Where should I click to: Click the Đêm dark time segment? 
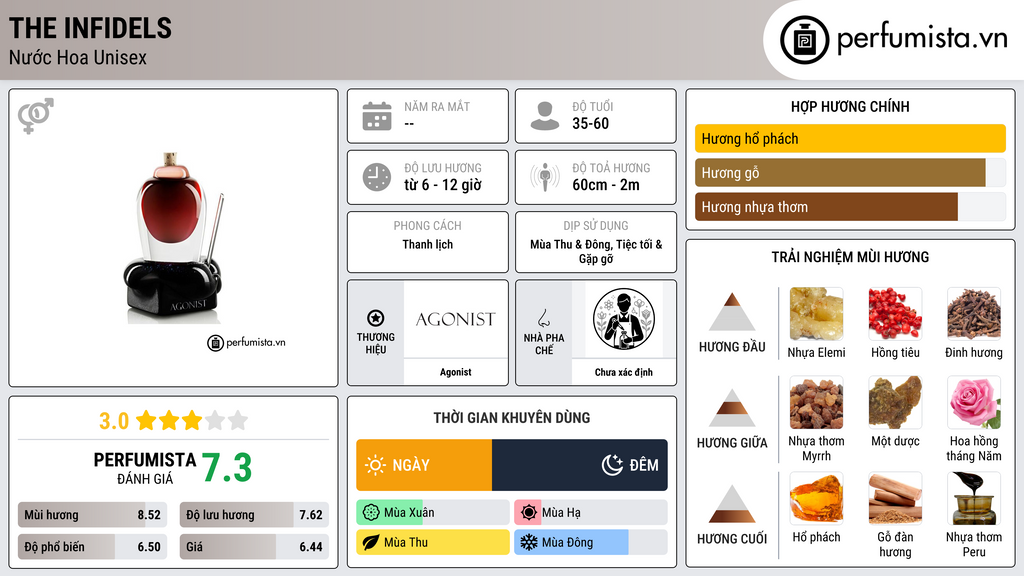tap(580, 465)
